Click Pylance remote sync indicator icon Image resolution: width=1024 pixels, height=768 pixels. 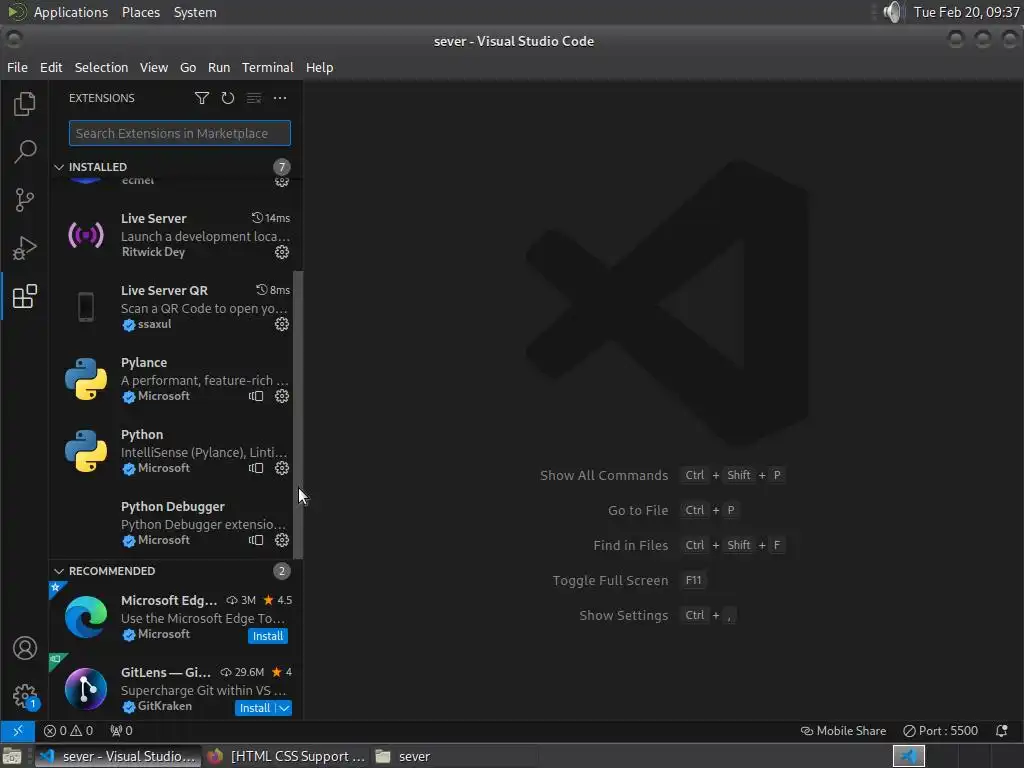[256, 396]
